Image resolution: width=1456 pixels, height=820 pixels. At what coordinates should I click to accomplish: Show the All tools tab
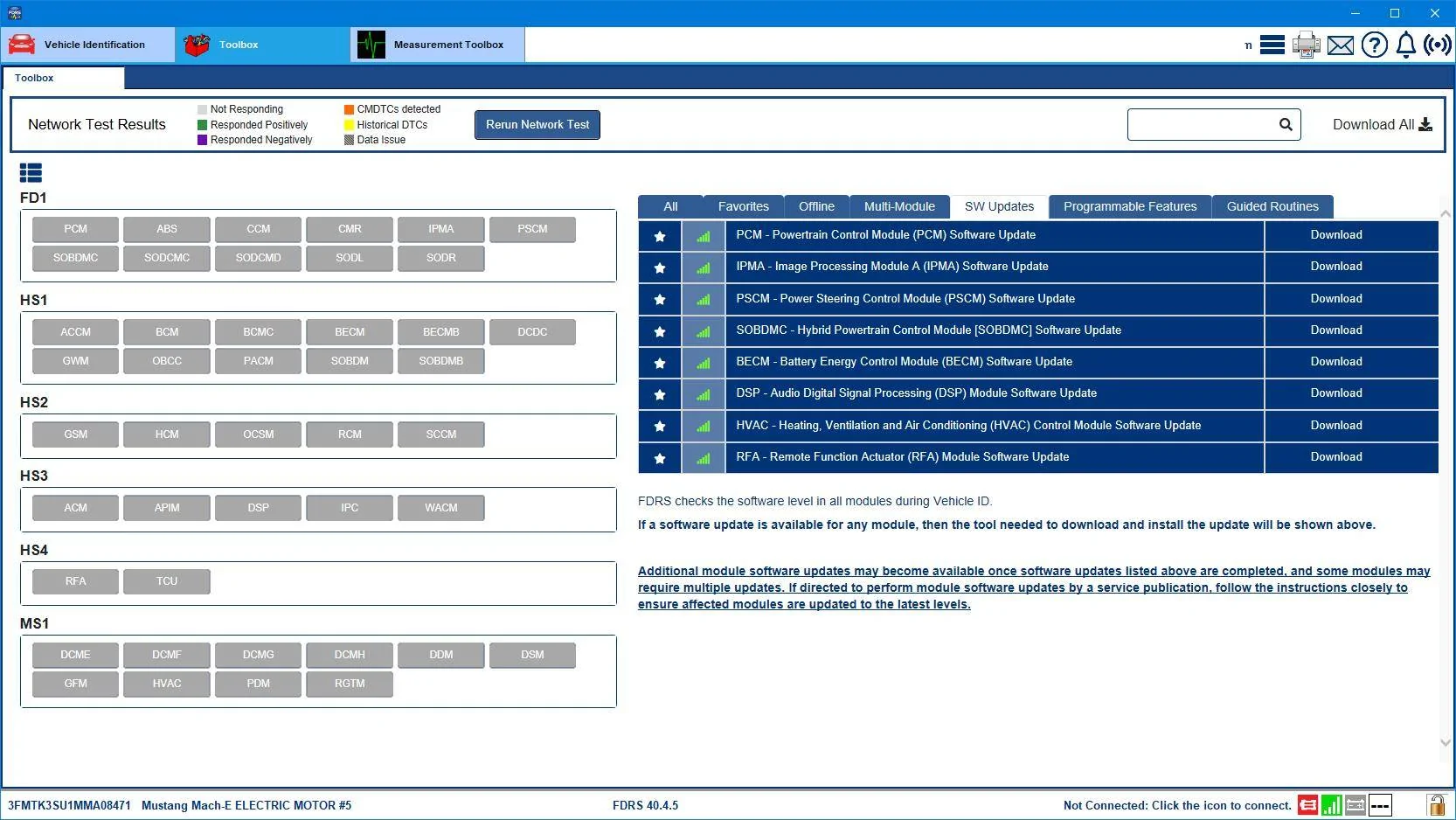coord(670,206)
